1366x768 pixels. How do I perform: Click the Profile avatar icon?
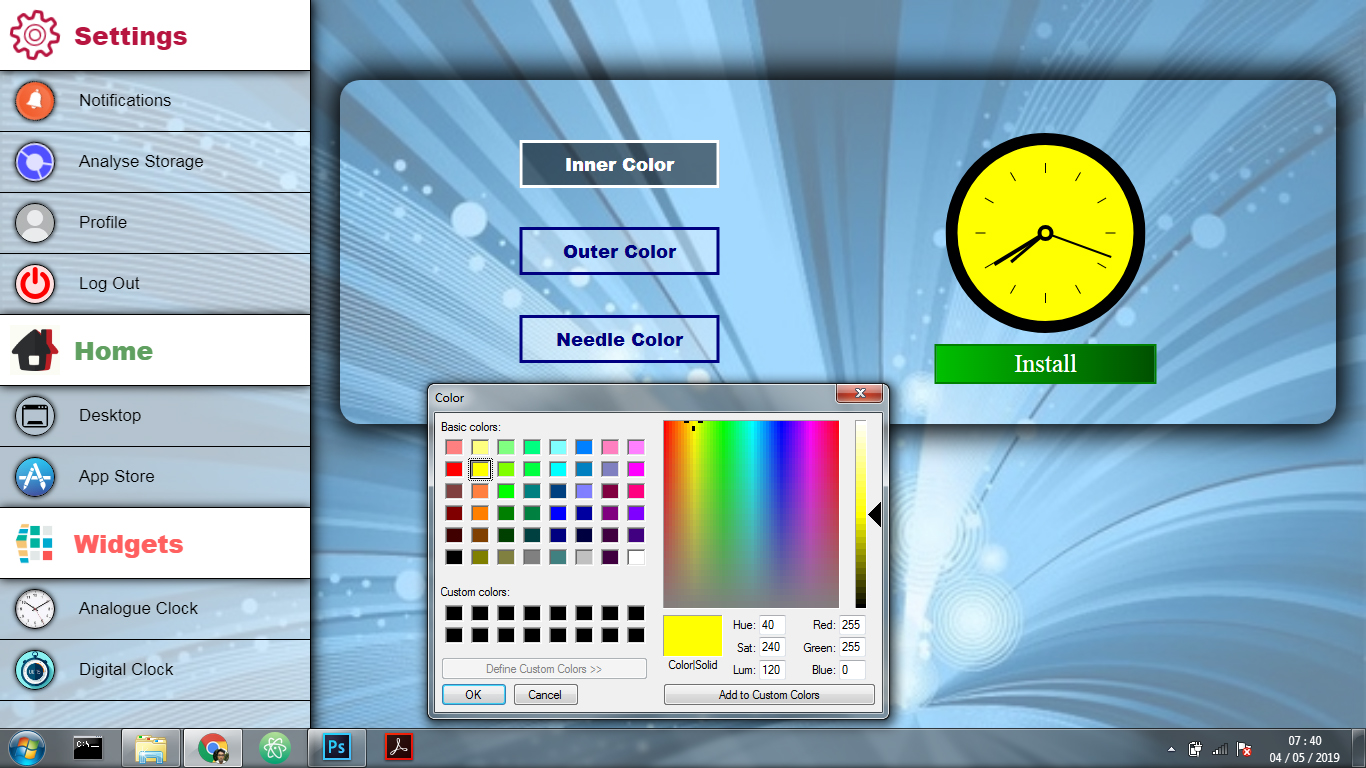[x=35, y=222]
